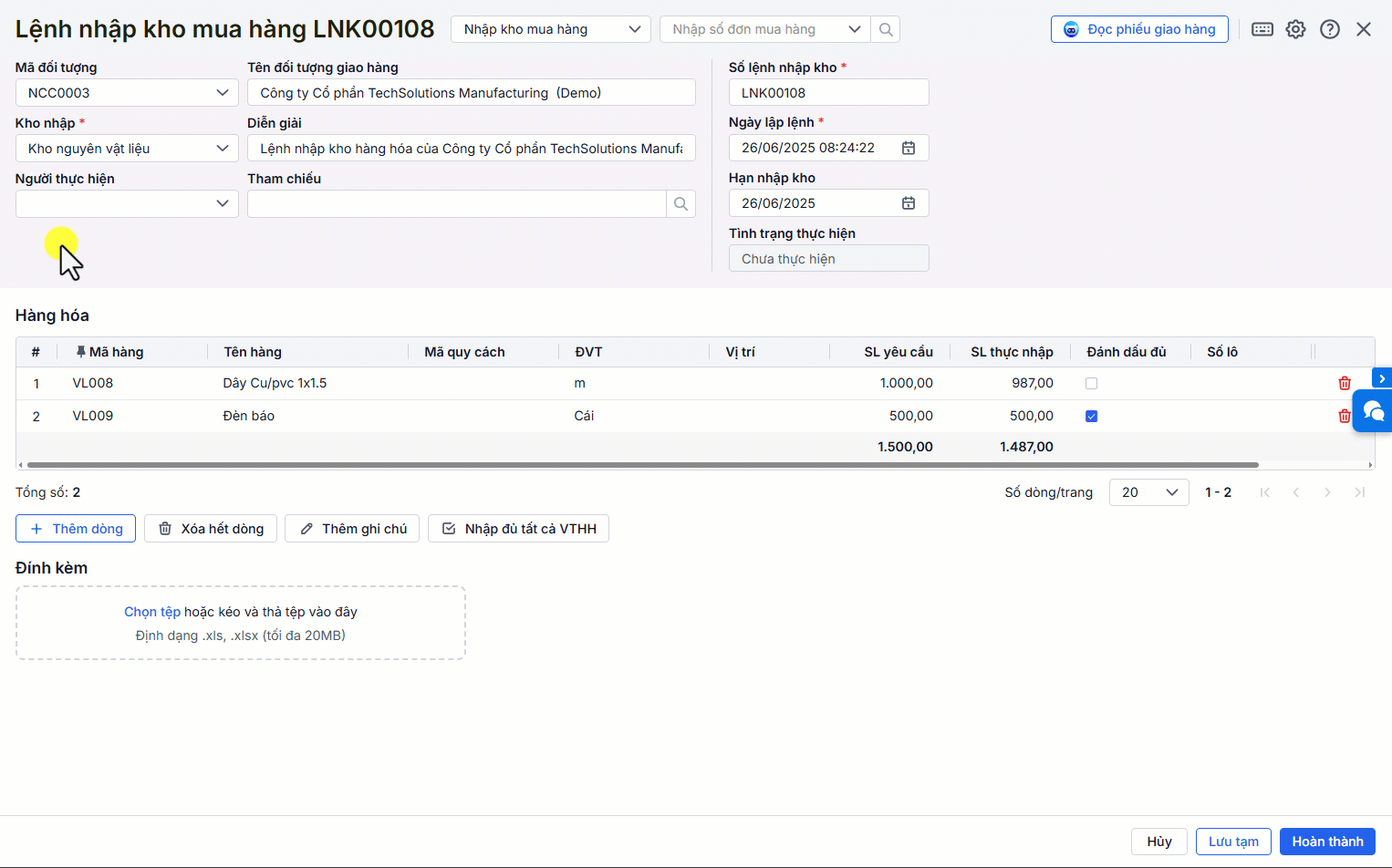
Task: Click the Hoàn thành button
Action: point(1326,842)
